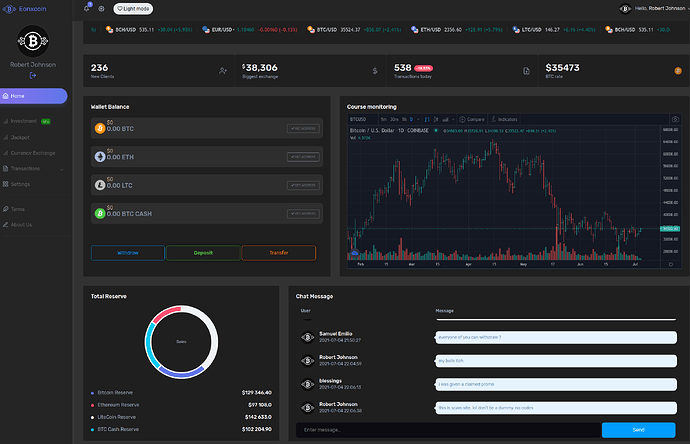Click the chart camera snapshot icon

point(675,119)
